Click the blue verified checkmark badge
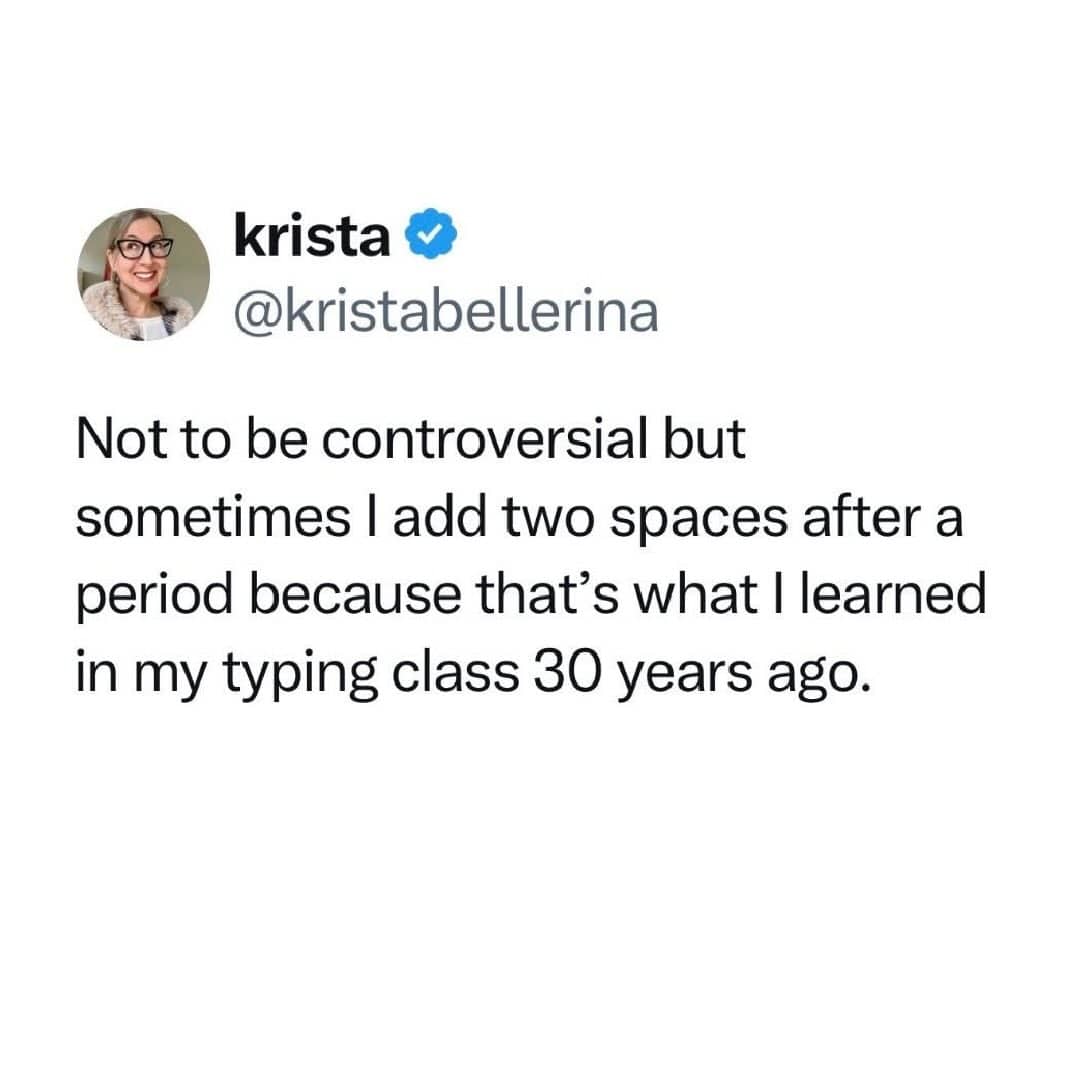 tap(428, 238)
